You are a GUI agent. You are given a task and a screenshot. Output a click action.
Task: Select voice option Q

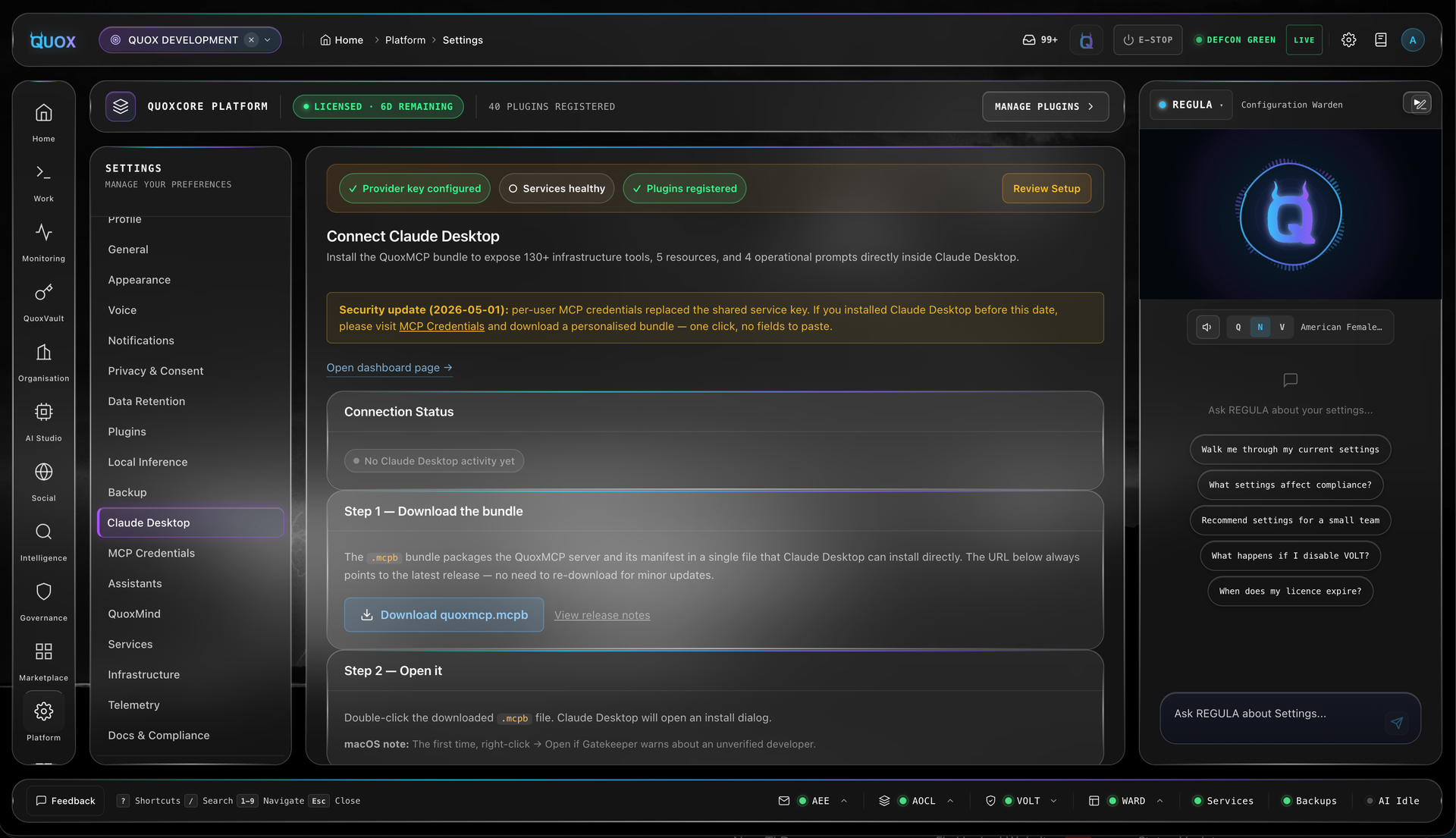pyautogui.click(x=1238, y=328)
